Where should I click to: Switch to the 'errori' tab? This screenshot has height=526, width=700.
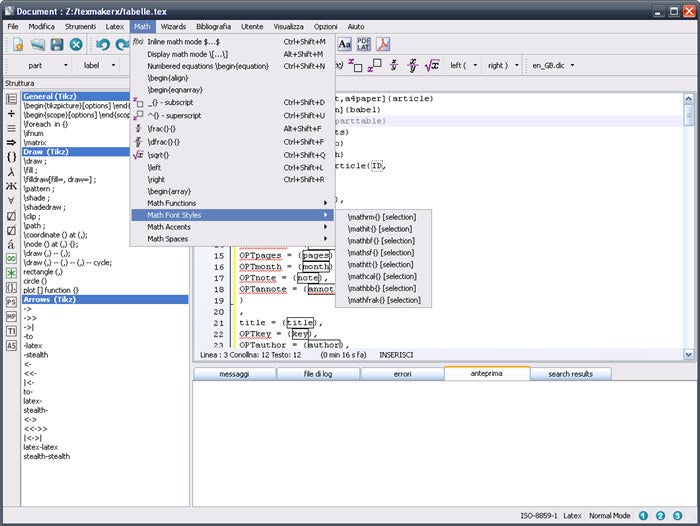click(402, 374)
